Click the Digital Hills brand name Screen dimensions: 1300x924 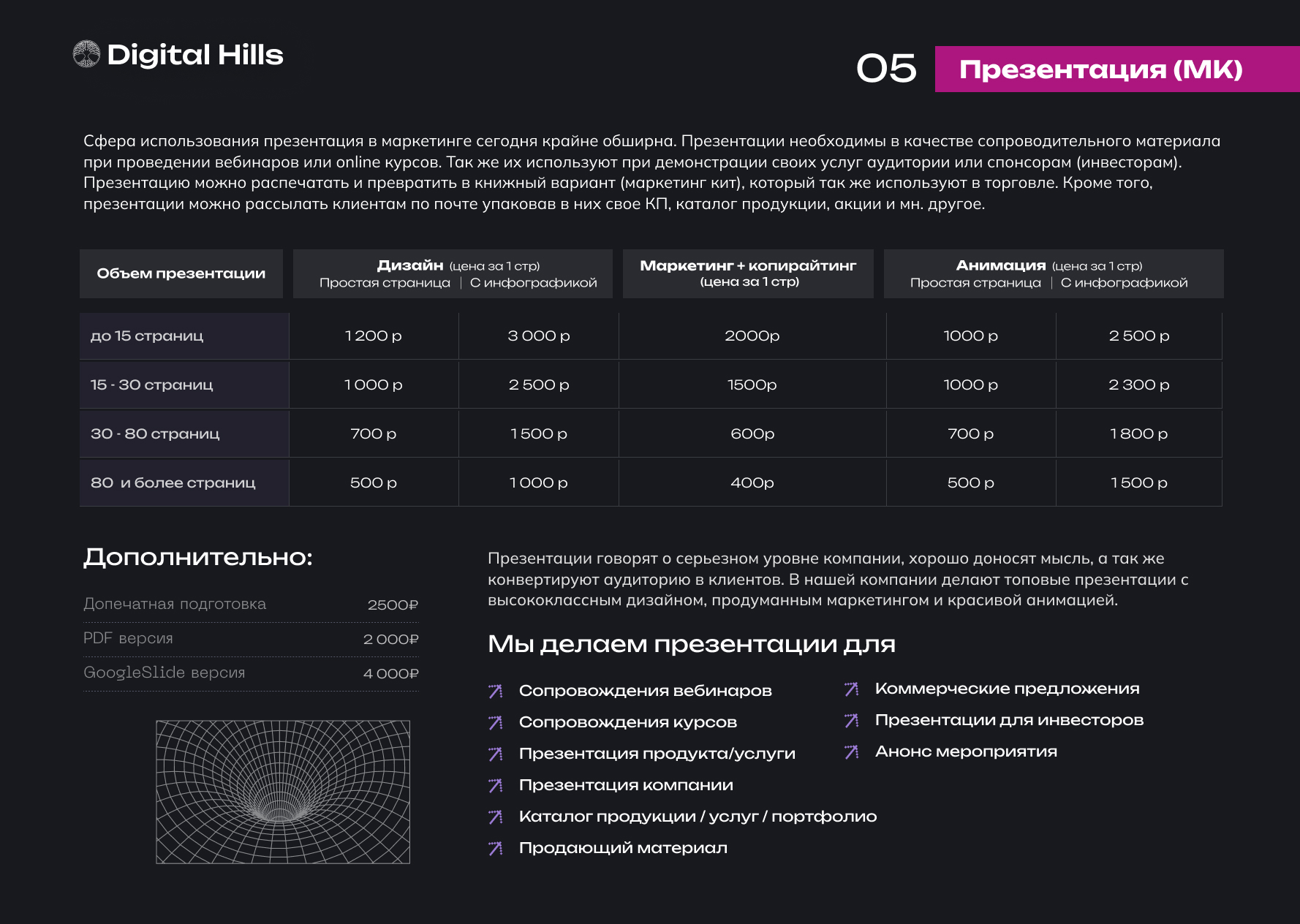pyautogui.click(x=195, y=55)
